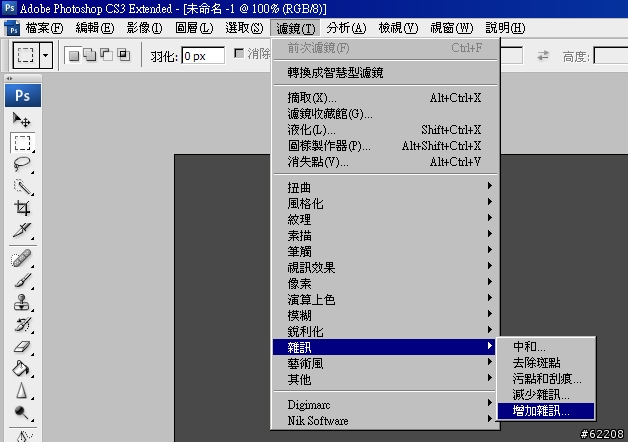Expand the 素描 submenu
The width and height of the screenshot is (628, 442).
pos(384,235)
